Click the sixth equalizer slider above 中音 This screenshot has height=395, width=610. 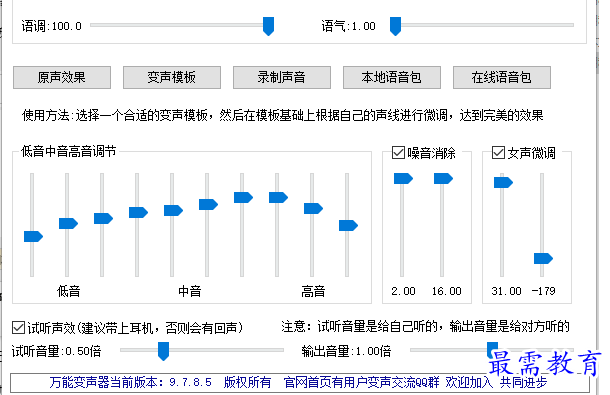pos(209,204)
